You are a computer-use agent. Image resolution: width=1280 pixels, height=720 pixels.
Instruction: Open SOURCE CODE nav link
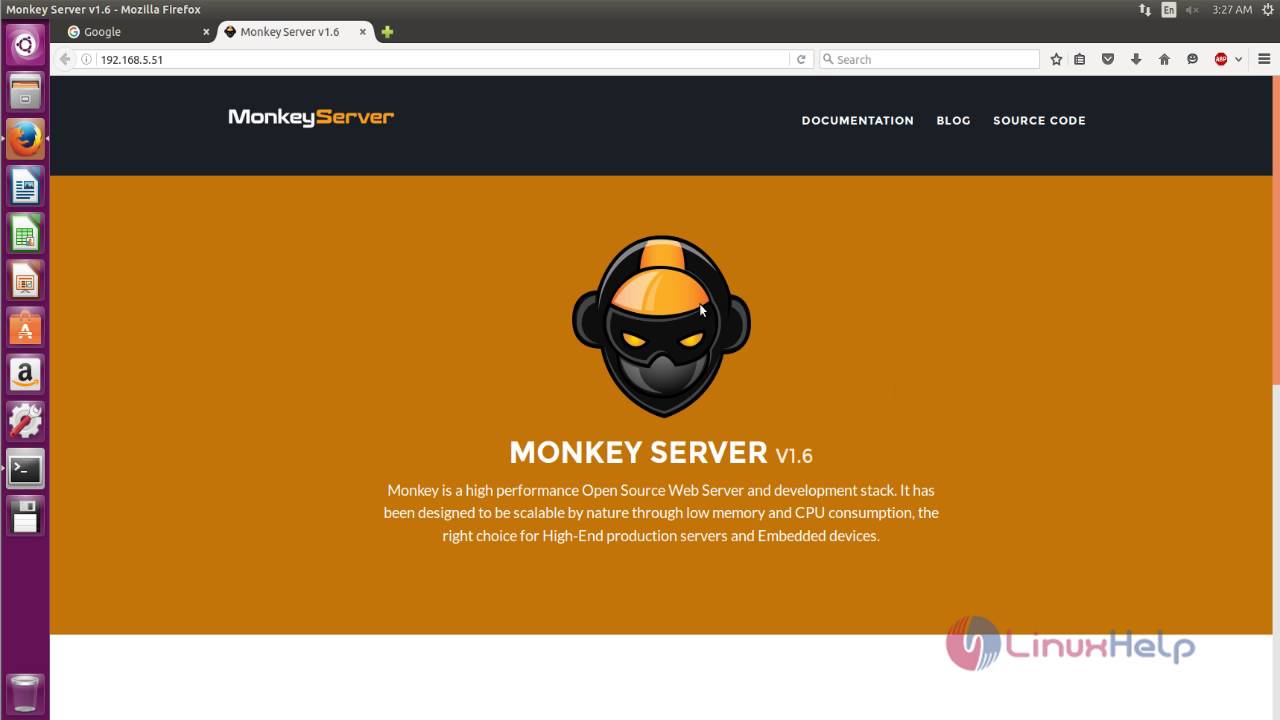[x=1039, y=120]
